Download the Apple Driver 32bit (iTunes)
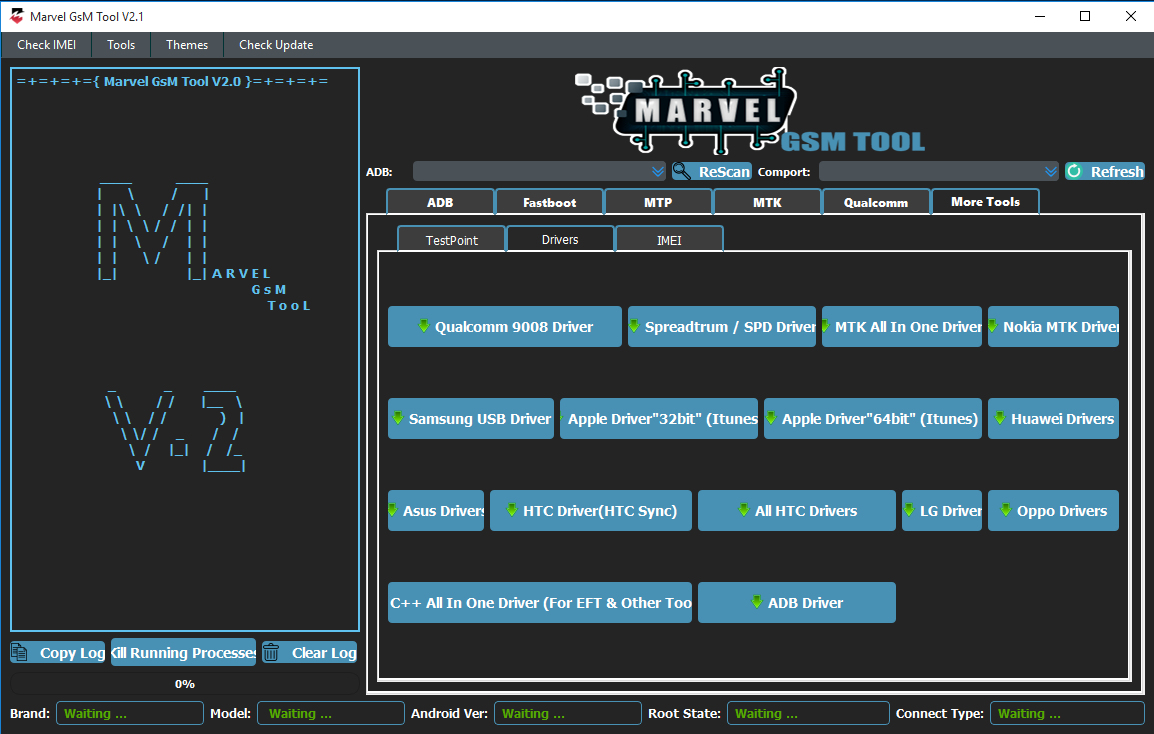This screenshot has height=734, width=1154. click(x=659, y=419)
